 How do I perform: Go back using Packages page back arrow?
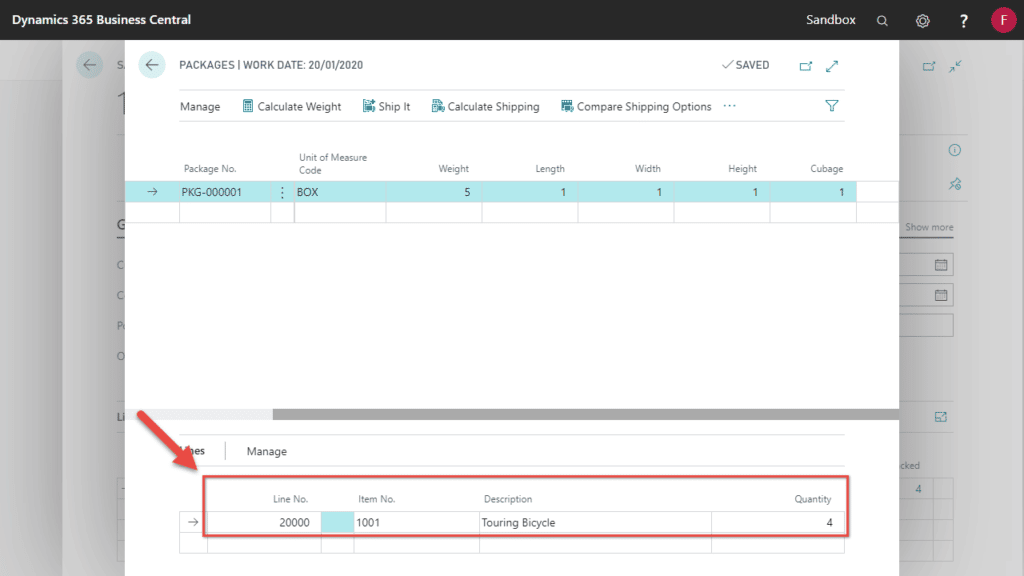(x=152, y=65)
